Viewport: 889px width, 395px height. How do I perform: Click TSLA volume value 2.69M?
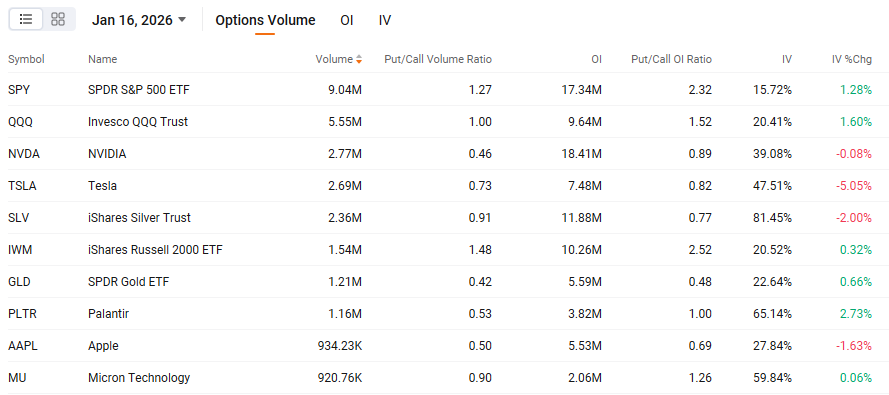(346, 185)
